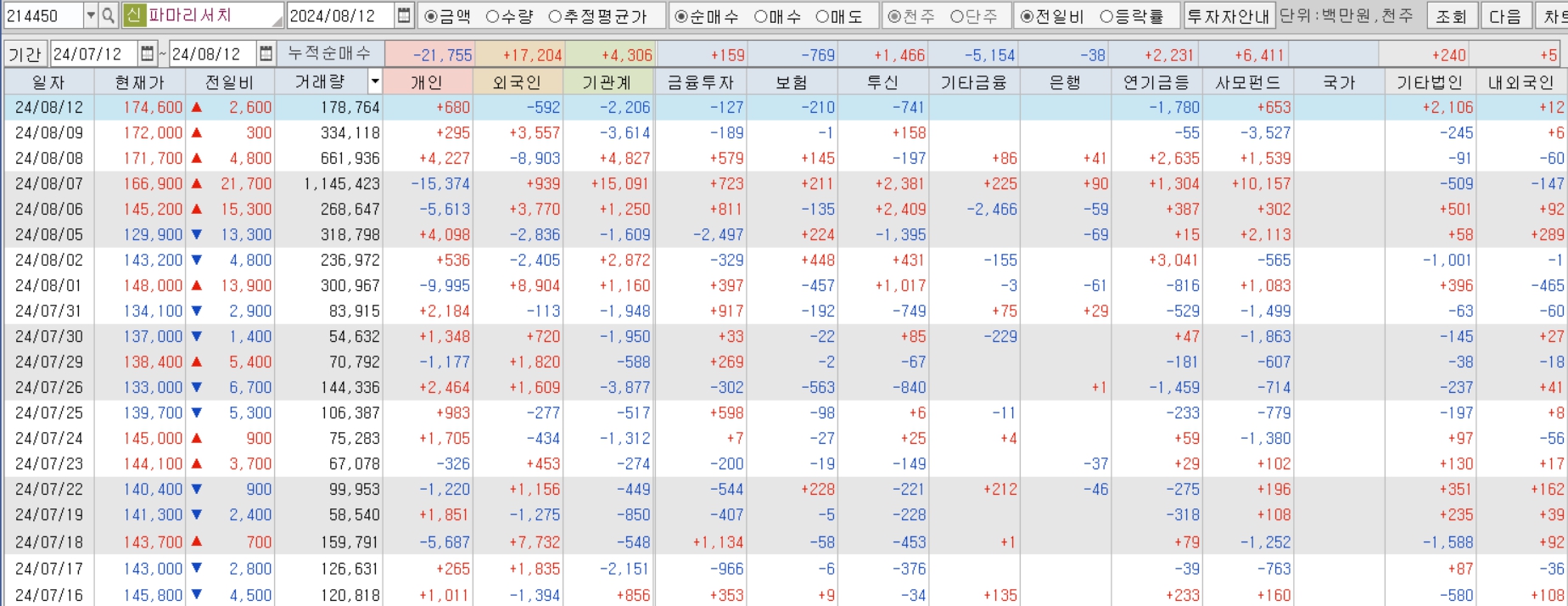Image resolution: width=1568 pixels, height=606 pixels.
Task: Click the 다음 next button
Action: pos(1505,16)
